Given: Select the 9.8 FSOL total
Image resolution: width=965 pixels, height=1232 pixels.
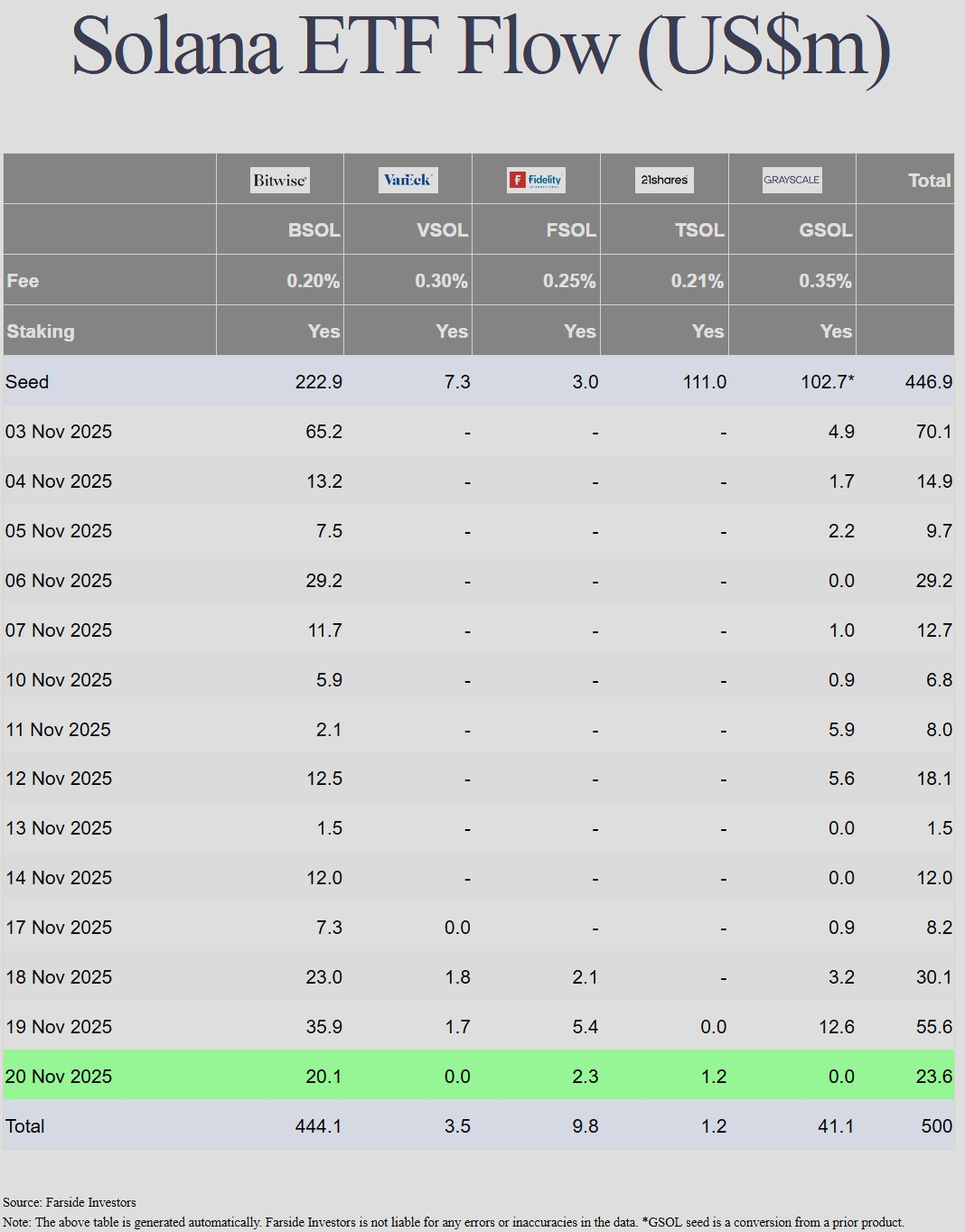Looking at the screenshot, I should pyautogui.click(x=586, y=1126).
